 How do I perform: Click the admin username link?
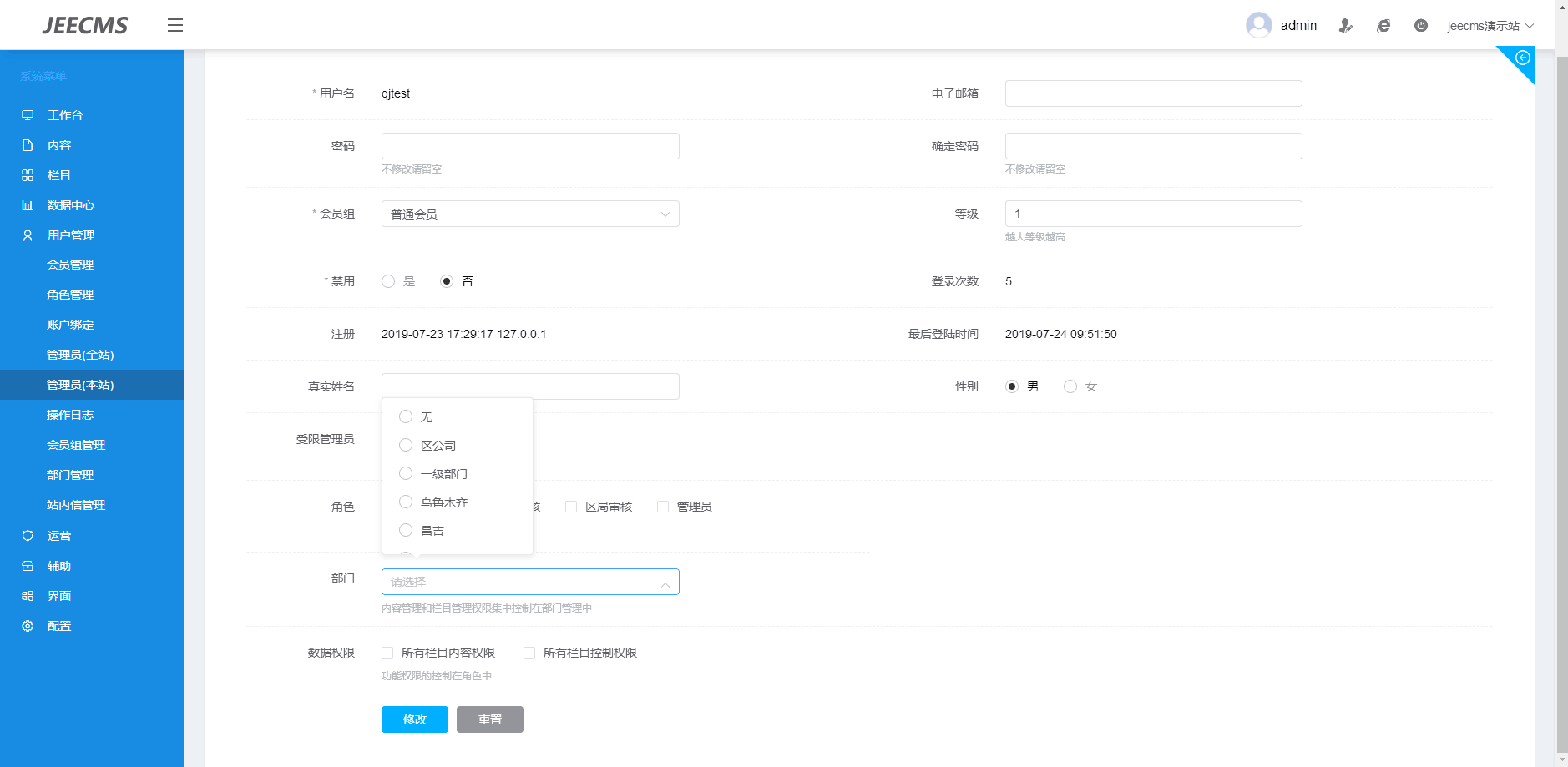pos(1298,26)
